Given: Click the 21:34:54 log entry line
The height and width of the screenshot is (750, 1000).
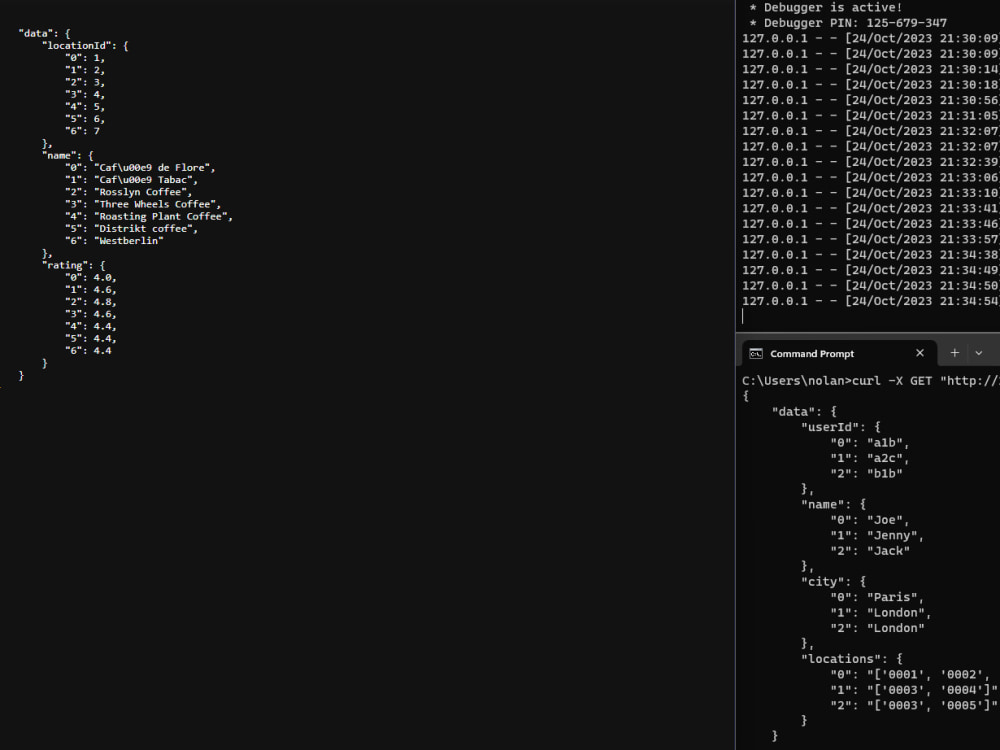Looking at the screenshot, I should click(x=870, y=301).
